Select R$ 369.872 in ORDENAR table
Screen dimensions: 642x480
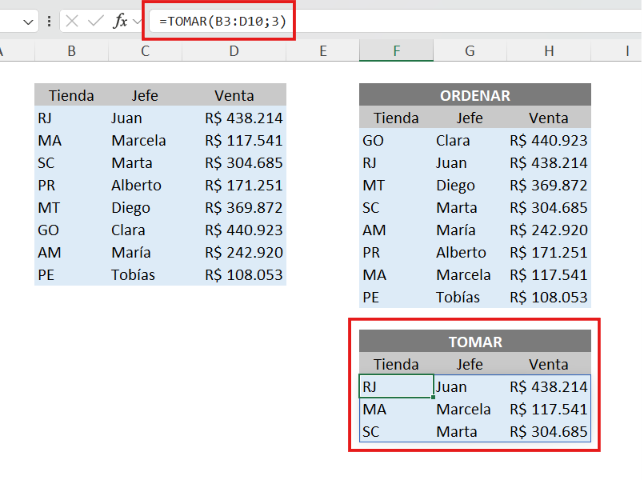click(x=549, y=185)
